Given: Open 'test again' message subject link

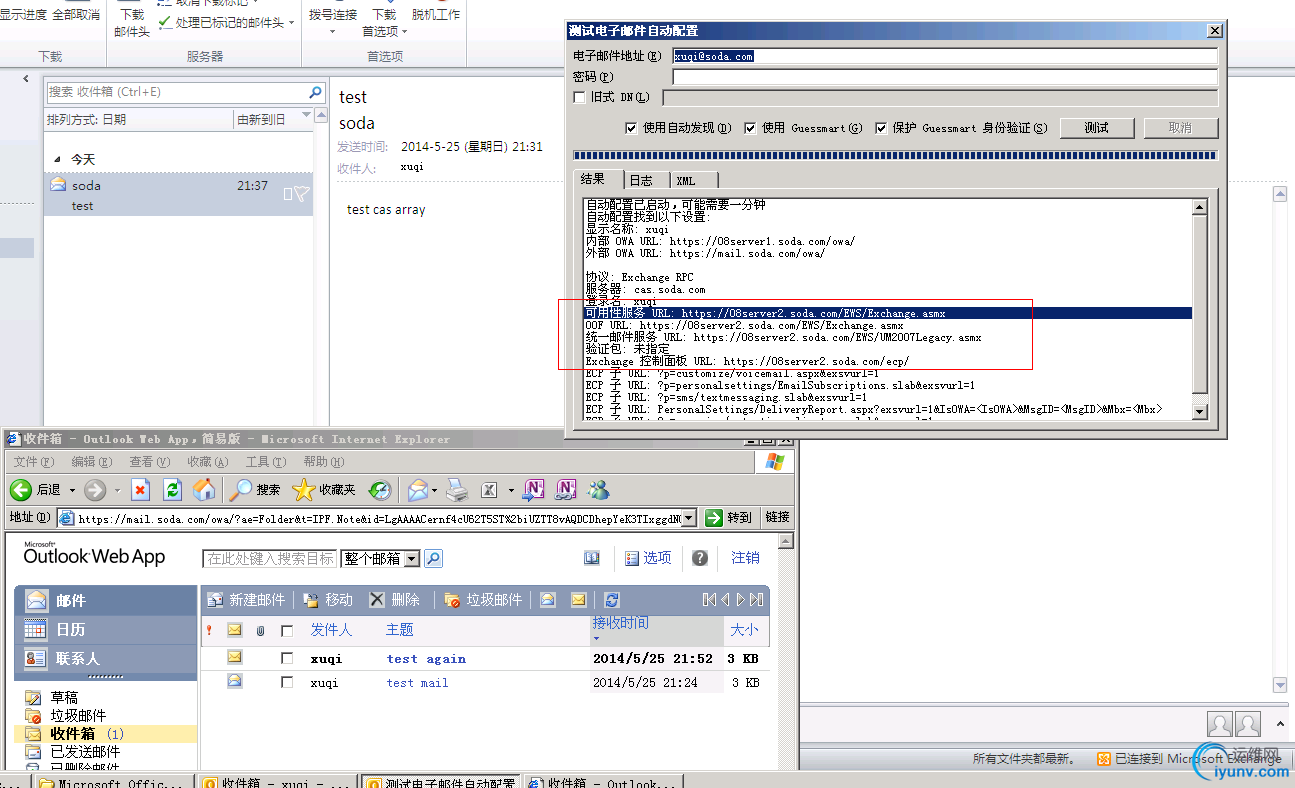Looking at the screenshot, I should [x=426, y=659].
